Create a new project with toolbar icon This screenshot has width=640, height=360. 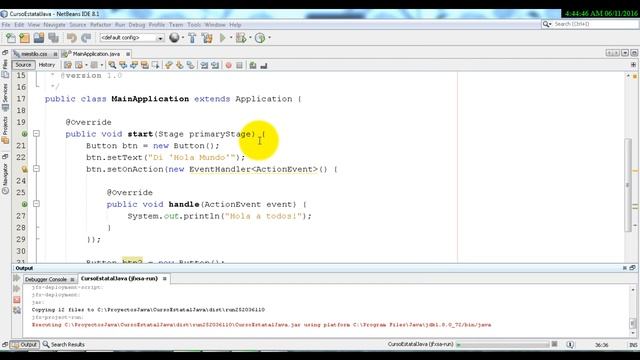click(24, 38)
